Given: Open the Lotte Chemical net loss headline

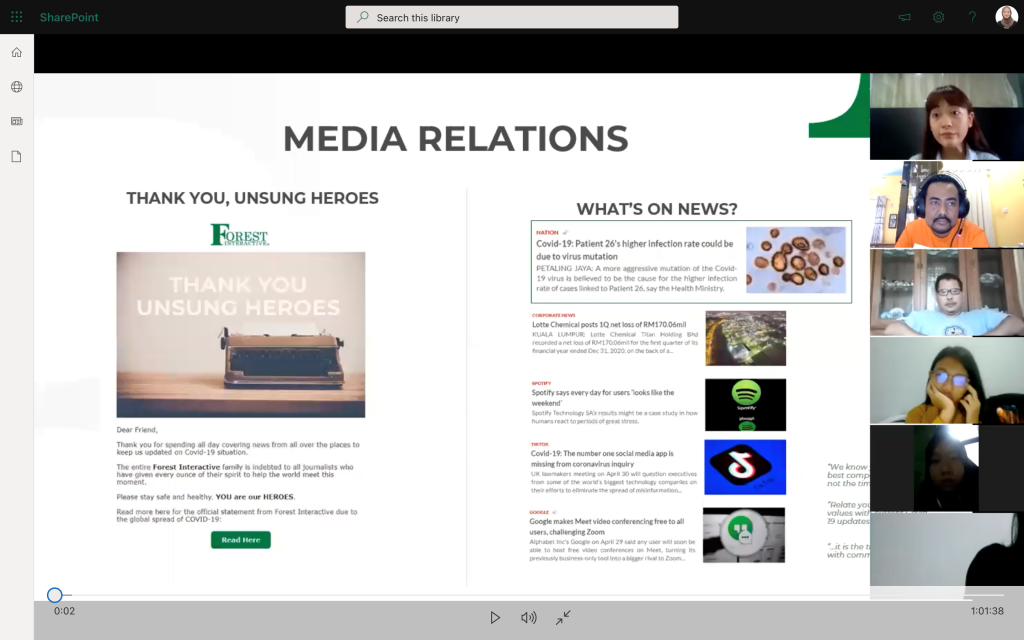Looking at the screenshot, I should pos(609,325).
